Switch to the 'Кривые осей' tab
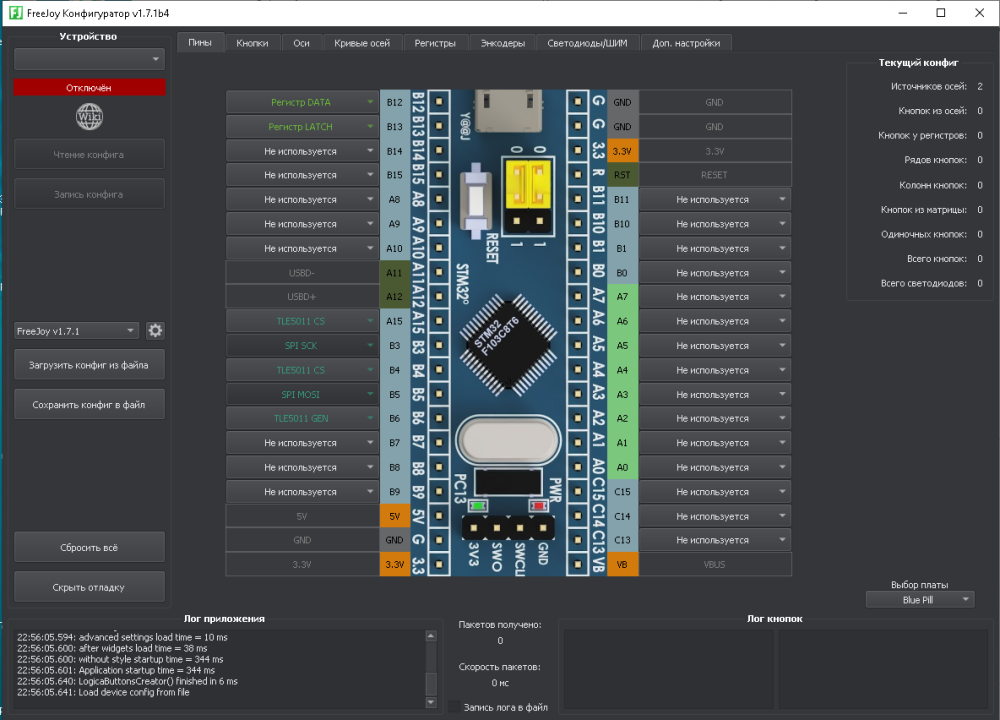Image resolution: width=1000 pixels, height=720 pixels. coord(361,43)
